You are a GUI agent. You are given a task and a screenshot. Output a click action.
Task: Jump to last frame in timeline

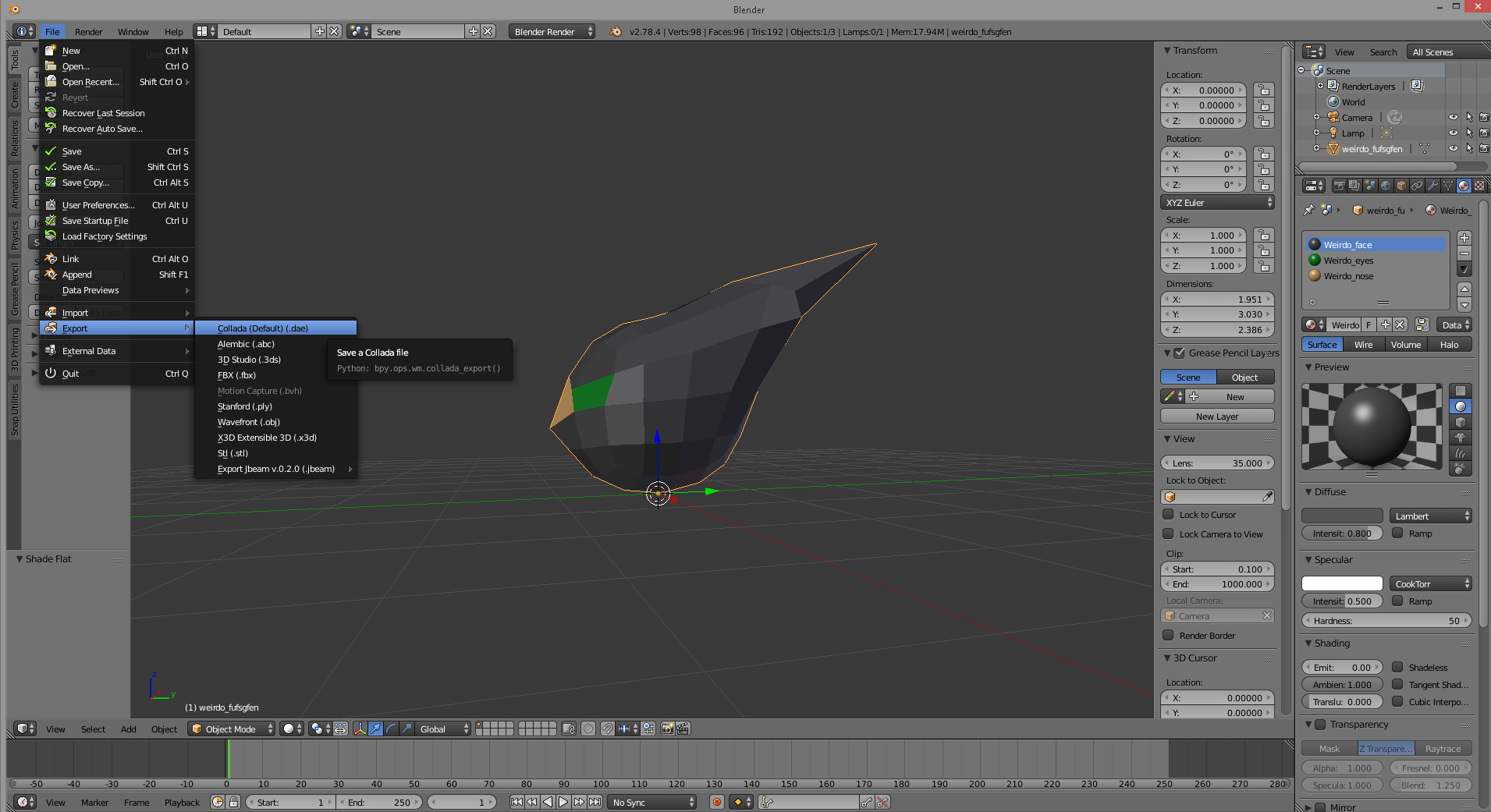point(595,802)
